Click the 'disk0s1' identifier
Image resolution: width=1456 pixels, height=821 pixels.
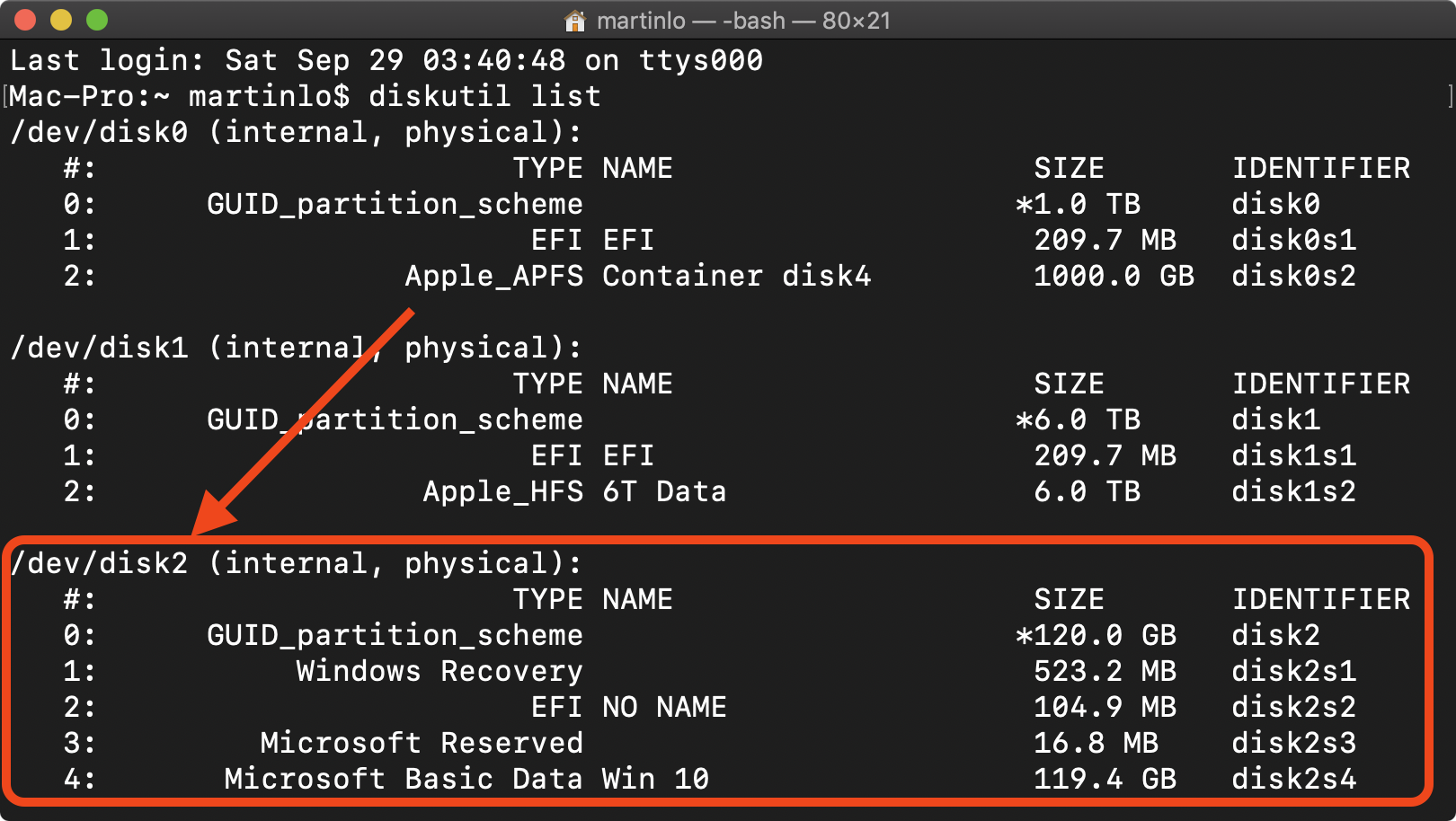[1293, 240]
